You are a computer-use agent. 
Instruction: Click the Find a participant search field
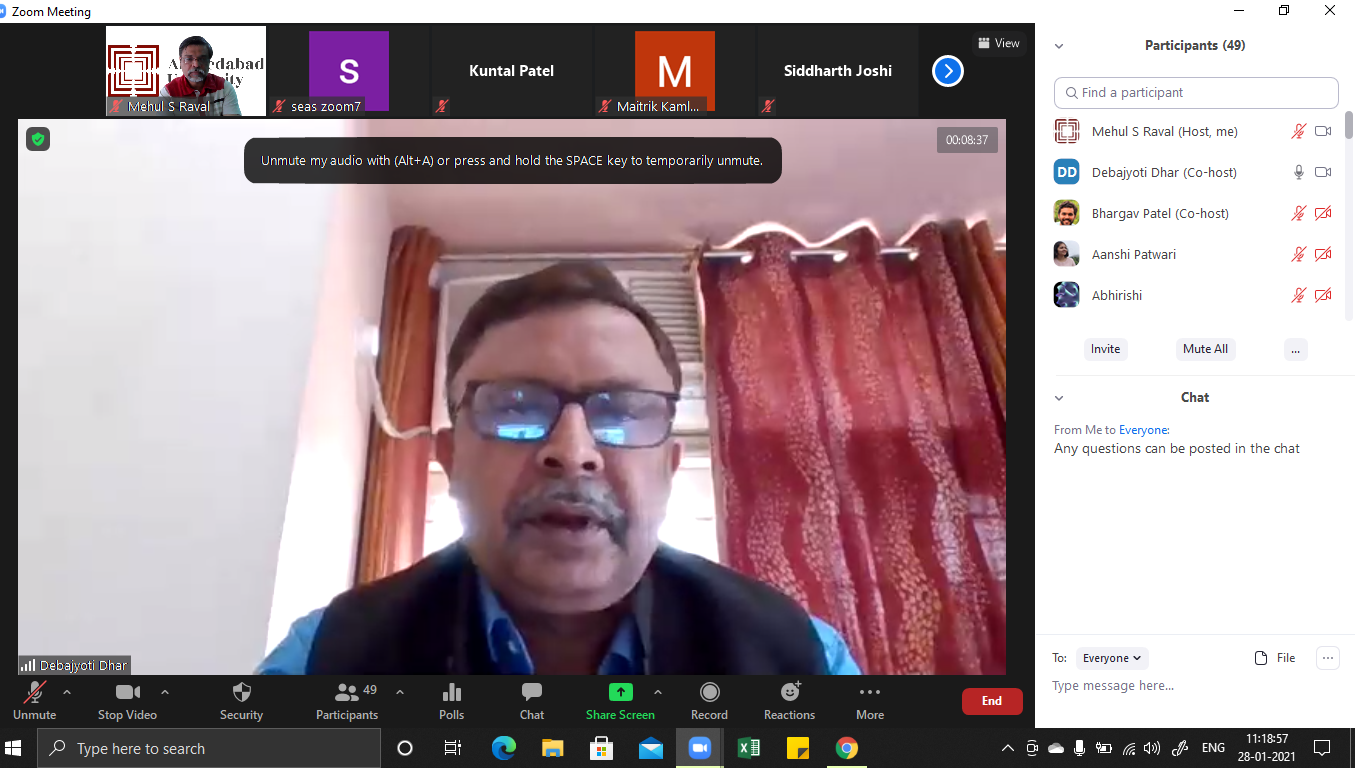click(x=1196, y=93)
